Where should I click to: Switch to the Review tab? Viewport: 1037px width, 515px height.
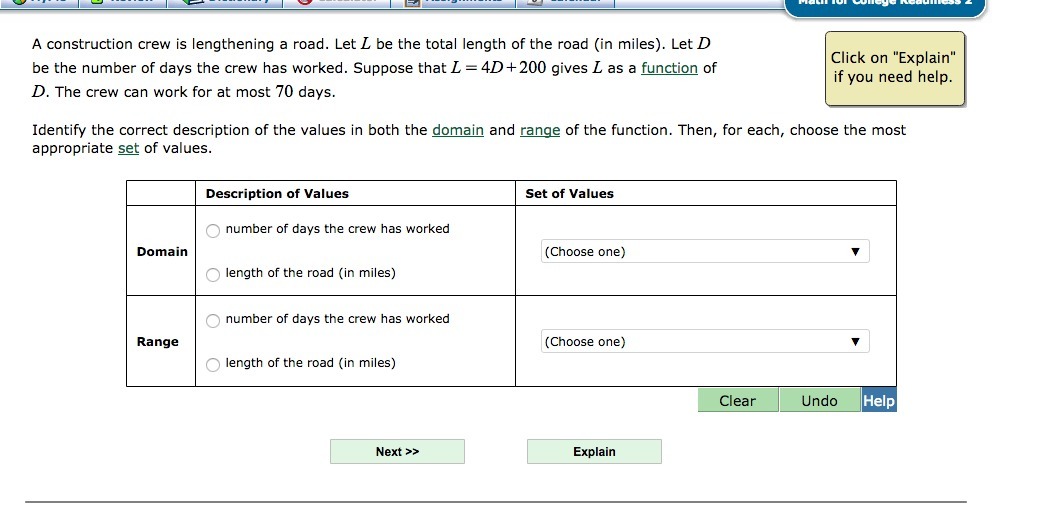122,3
